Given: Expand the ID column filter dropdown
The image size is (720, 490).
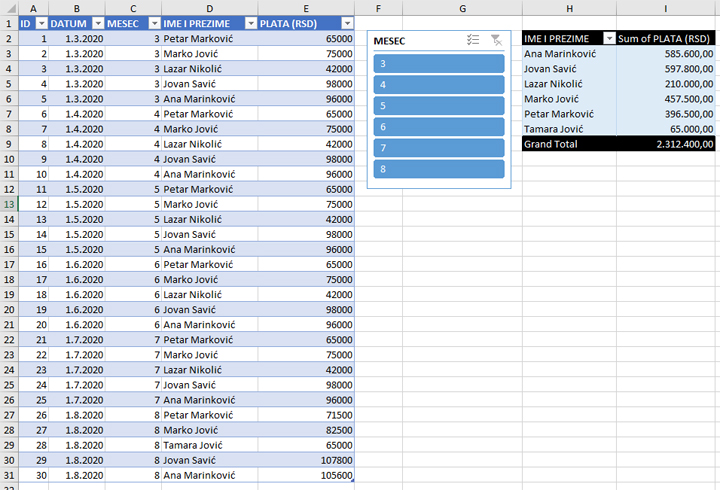Looking at the screenshot, I should [41, 23].
